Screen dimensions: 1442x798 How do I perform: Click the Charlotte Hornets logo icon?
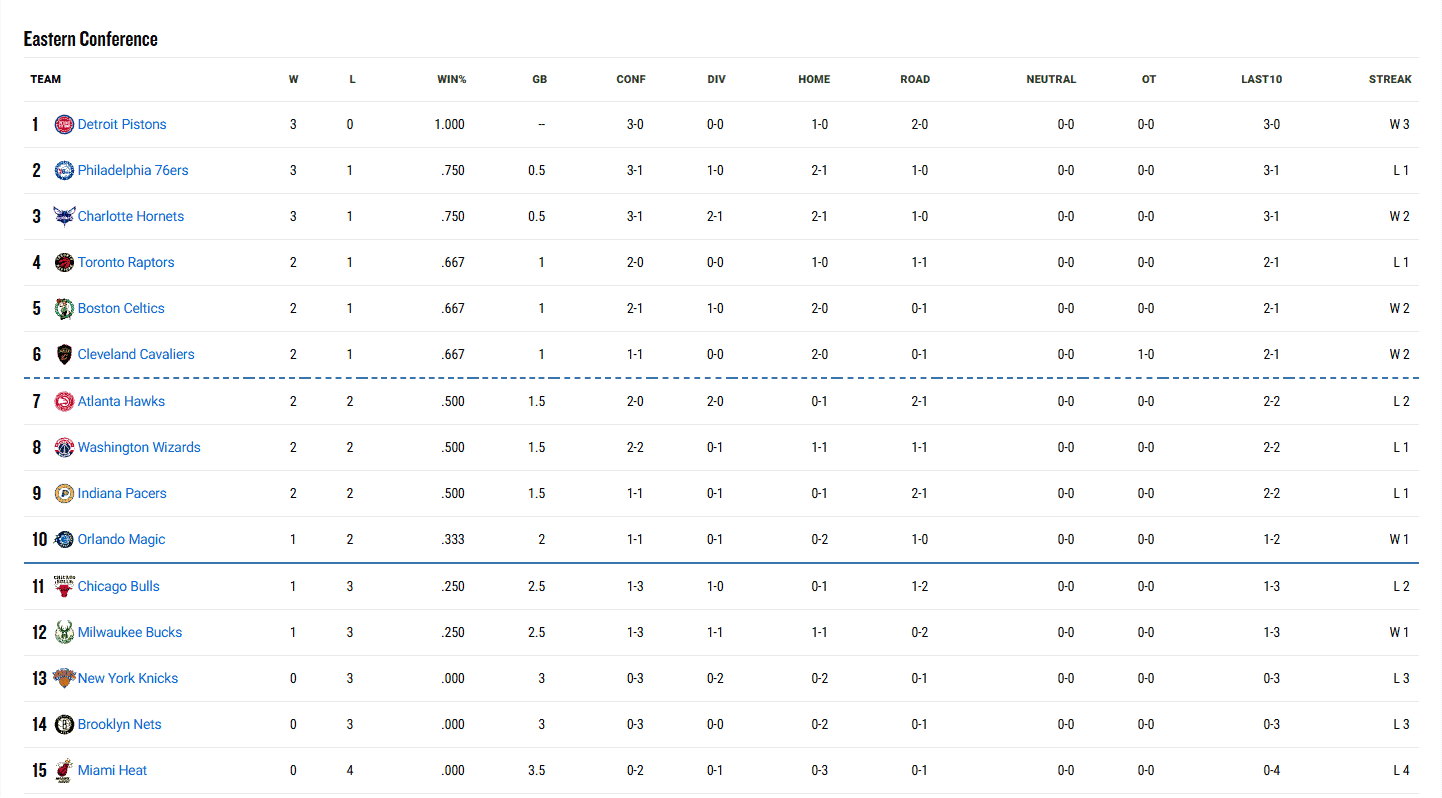64,217
